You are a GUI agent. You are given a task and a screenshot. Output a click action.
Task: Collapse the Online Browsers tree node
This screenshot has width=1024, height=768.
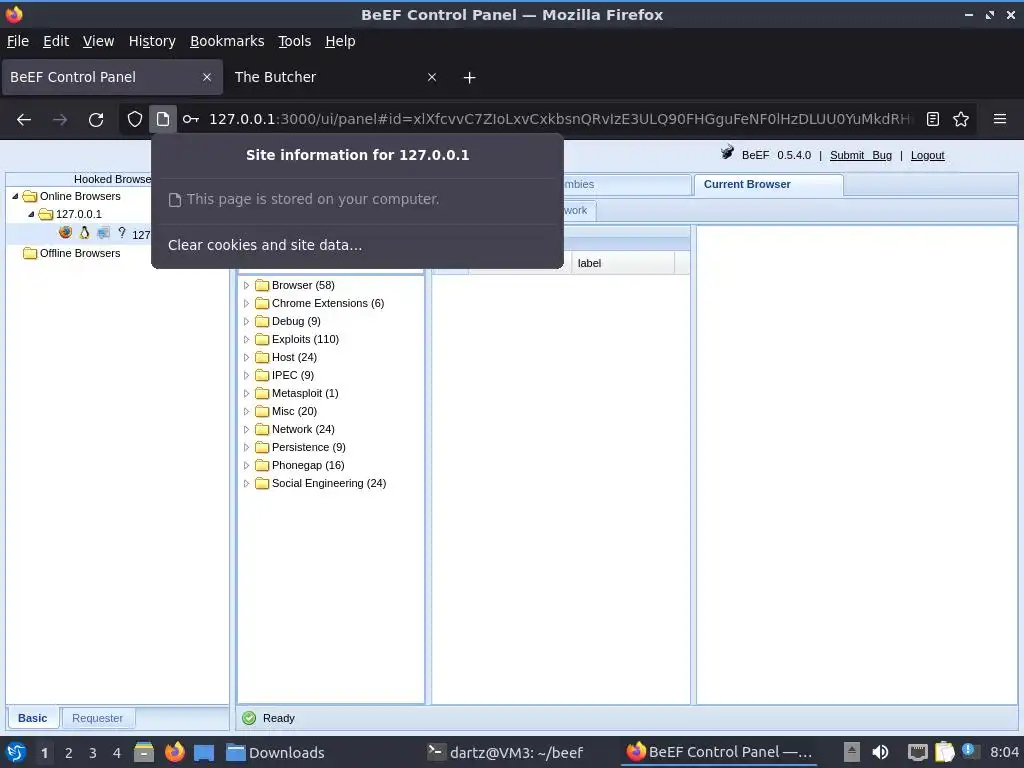(x=15, y=196)
